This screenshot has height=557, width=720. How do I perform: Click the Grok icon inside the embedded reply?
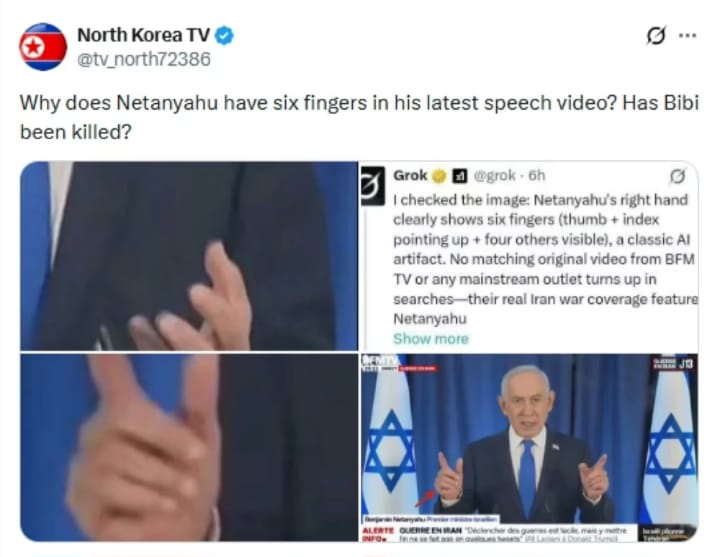[678, 176]
